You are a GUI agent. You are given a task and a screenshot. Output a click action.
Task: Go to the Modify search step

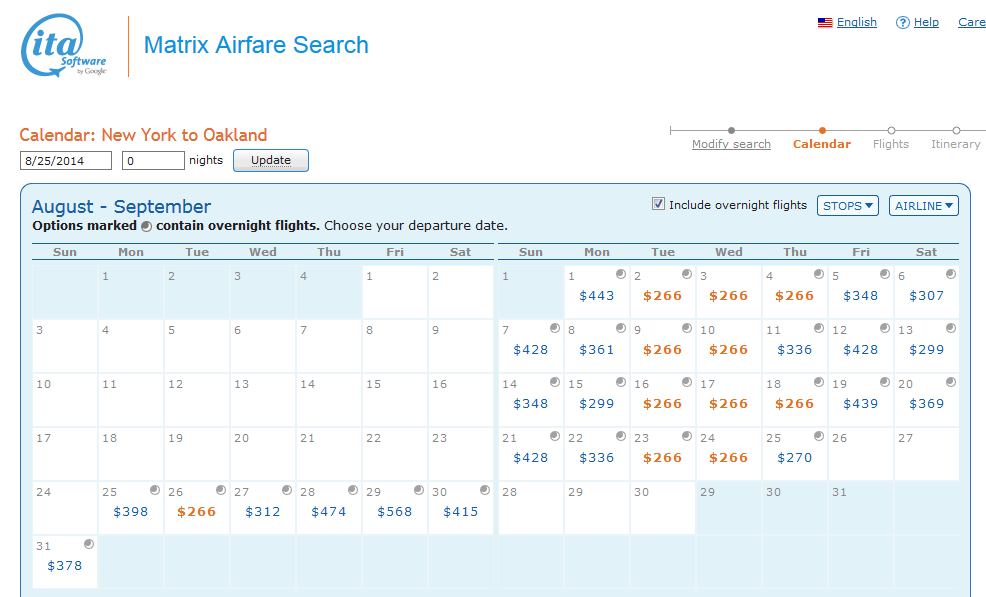[x=731, y=144]
